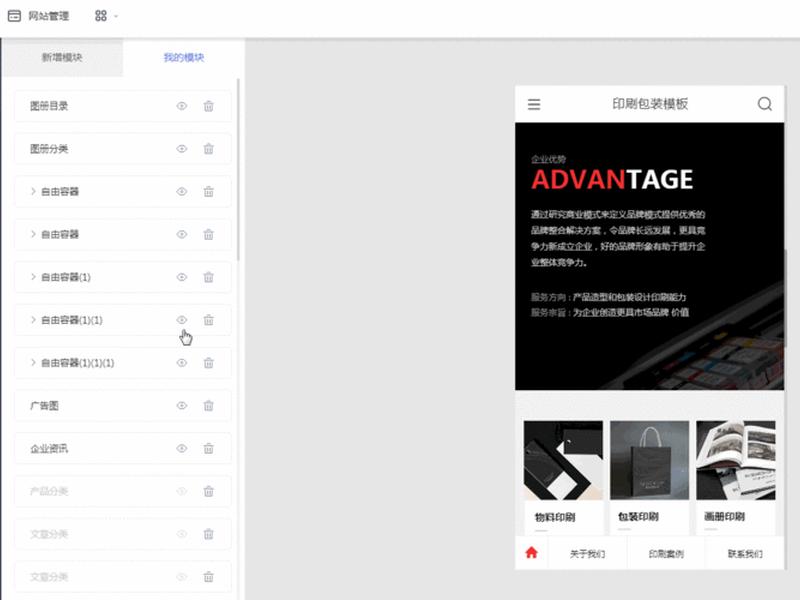Click the 包装印刷 label
Screen dimensions: 800x600
click(638, 517)
